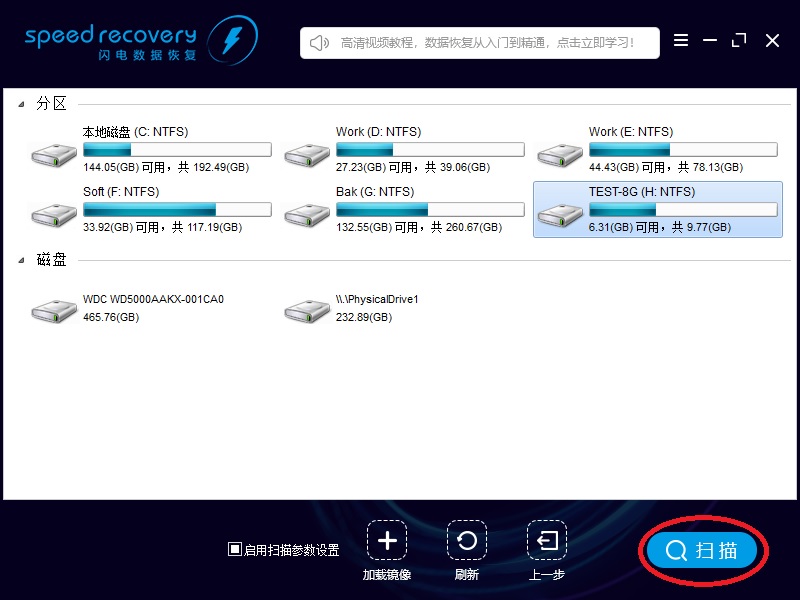The image size is (800, 600).
Task: Refresh the drive list with 刷新 icon
Action: (467, 542)
